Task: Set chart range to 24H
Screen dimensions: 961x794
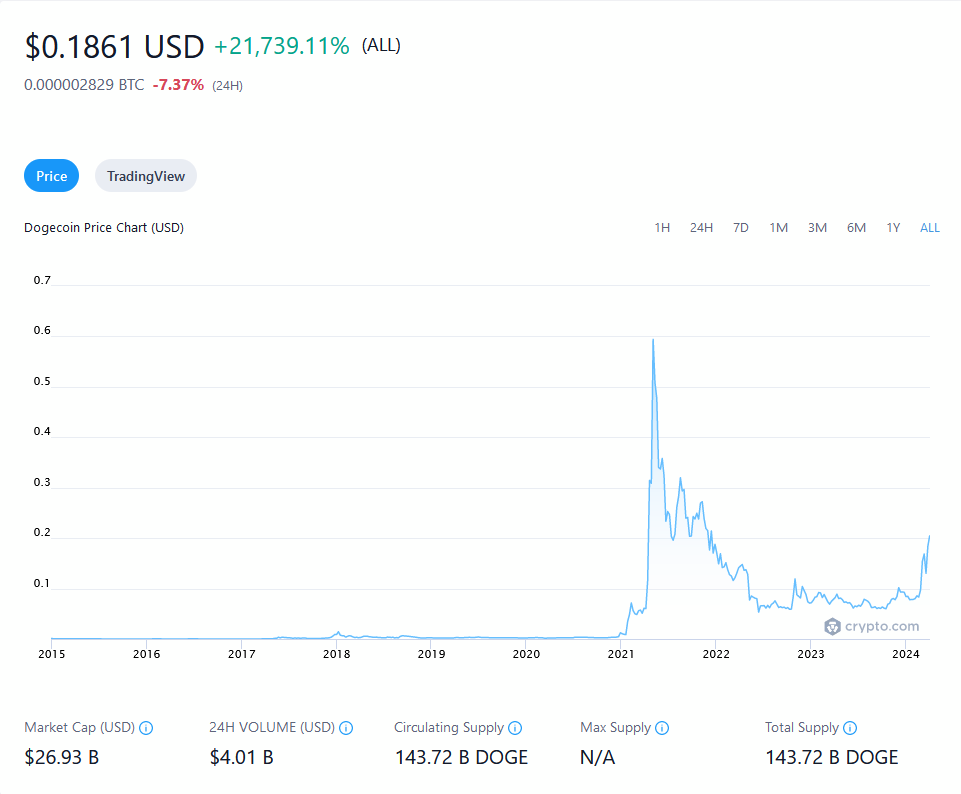Action: coord(701,228)
